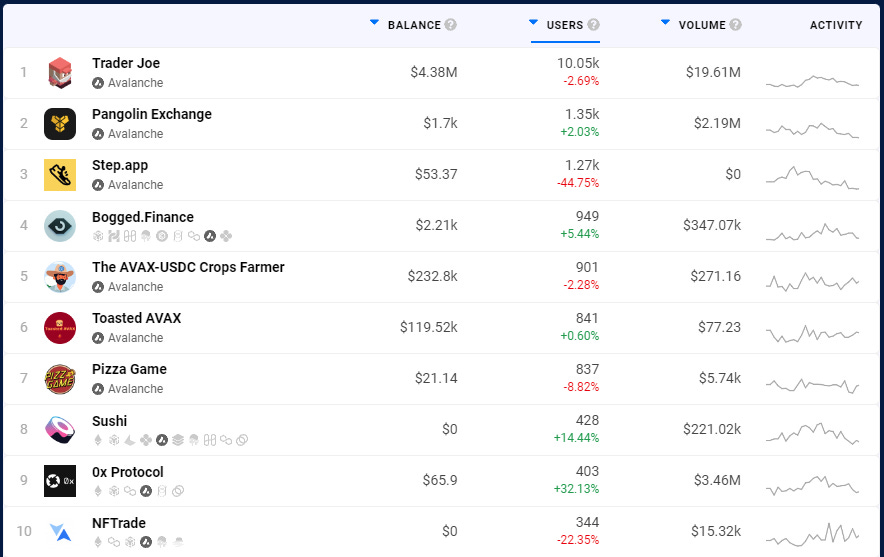Click the VOLUME column header
The width and height of the screenshot is (884, 557).
click(x=702, y=25)
